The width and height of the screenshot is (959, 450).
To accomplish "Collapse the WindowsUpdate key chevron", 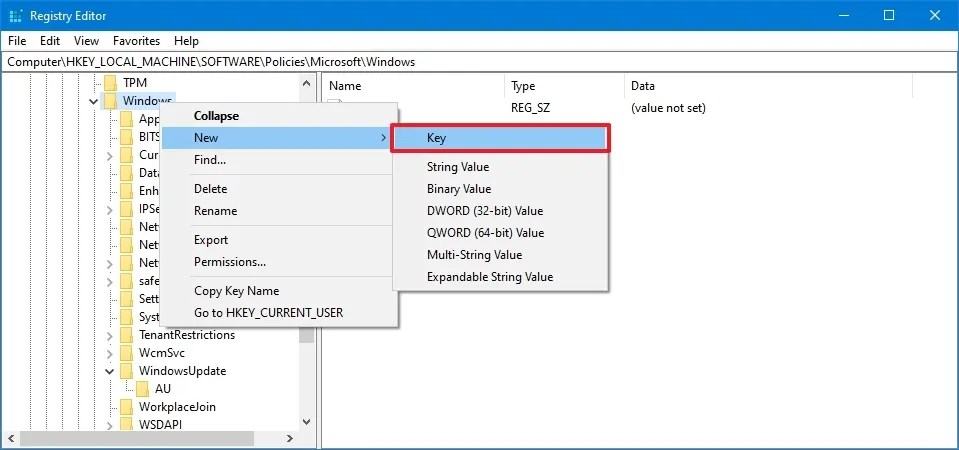I will point(109,371).
